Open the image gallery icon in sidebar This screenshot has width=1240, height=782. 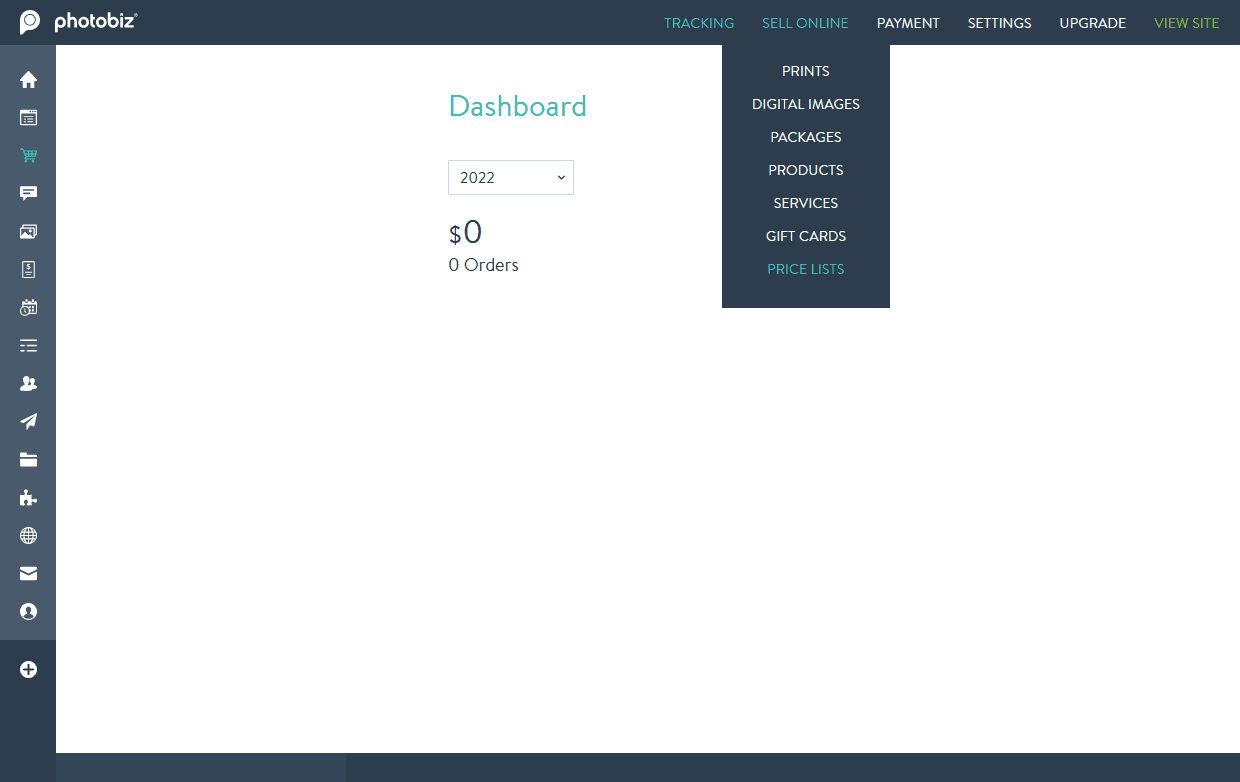28,232
